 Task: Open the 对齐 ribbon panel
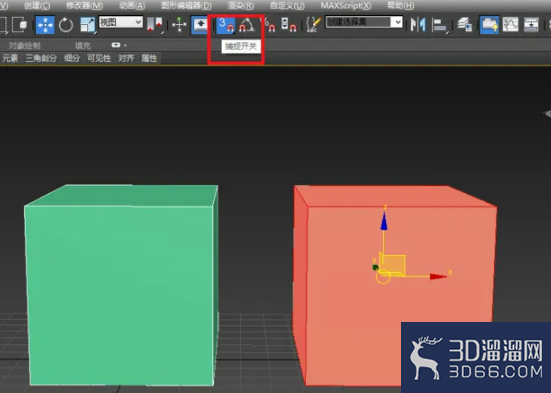[126, 58]
